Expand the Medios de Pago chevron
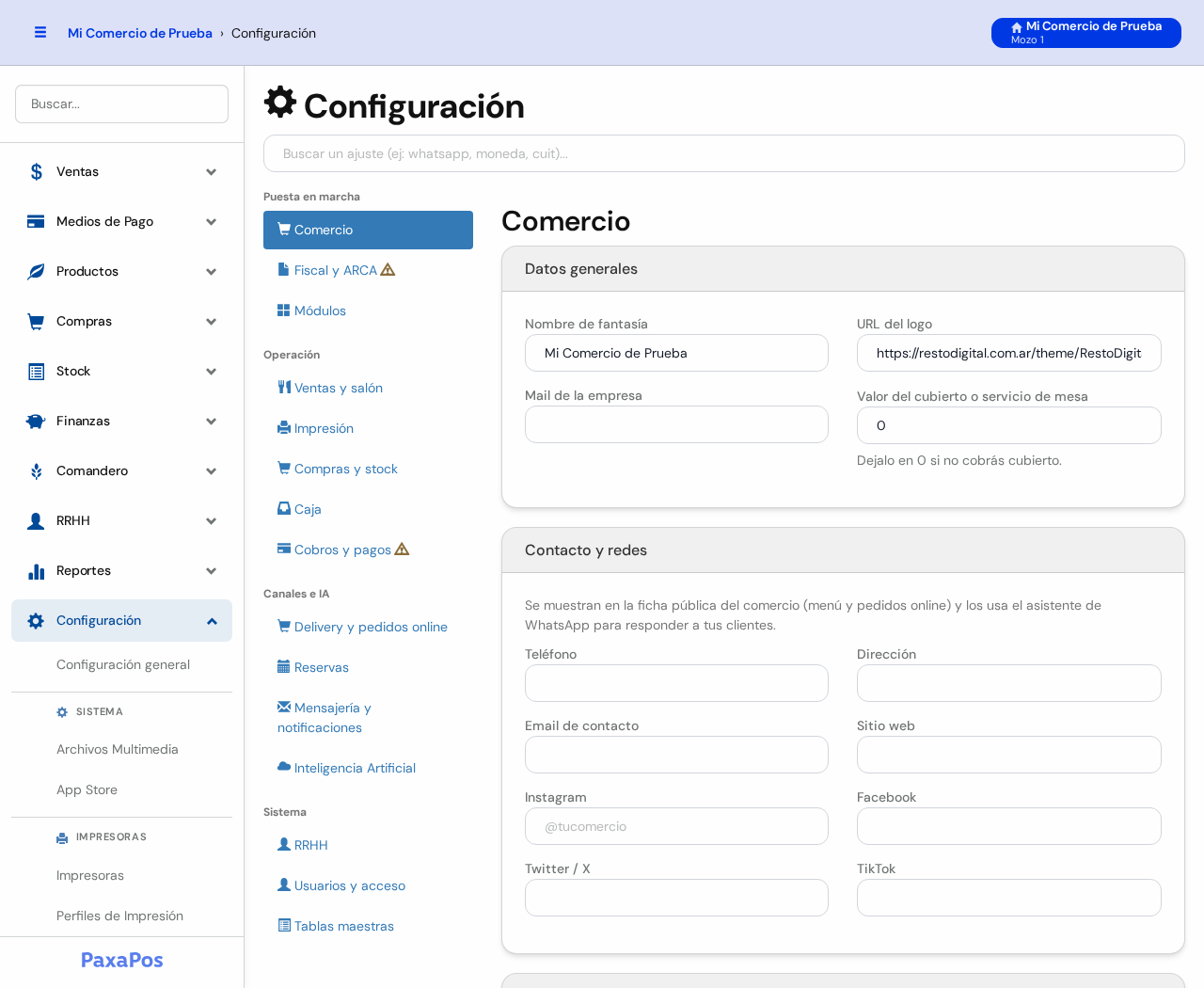 [x=212, y=222]
